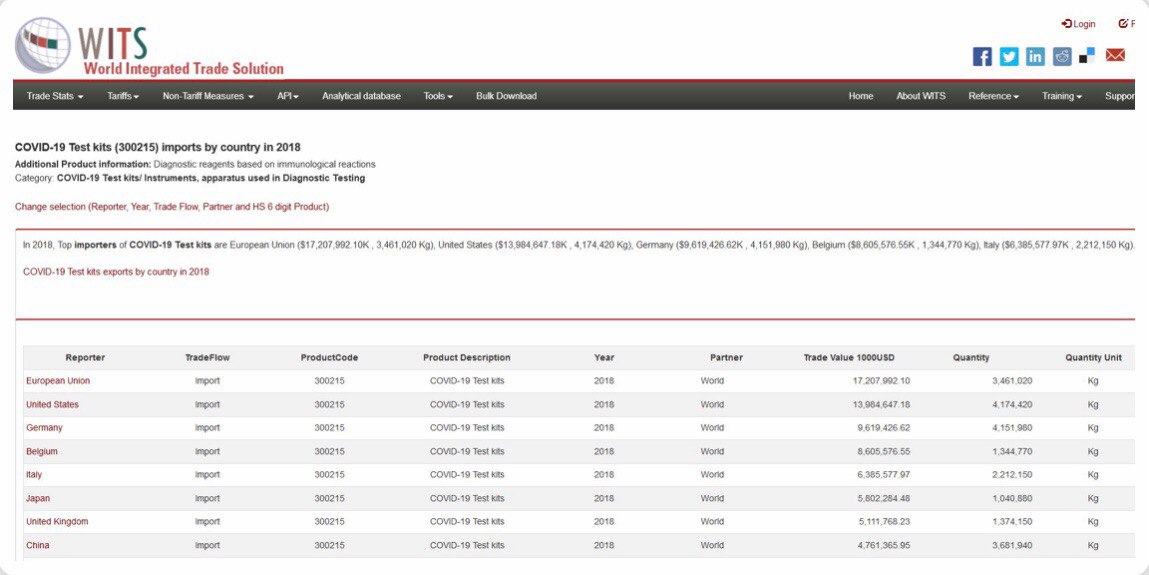Share page on Delicious icon

(1087, 56)
